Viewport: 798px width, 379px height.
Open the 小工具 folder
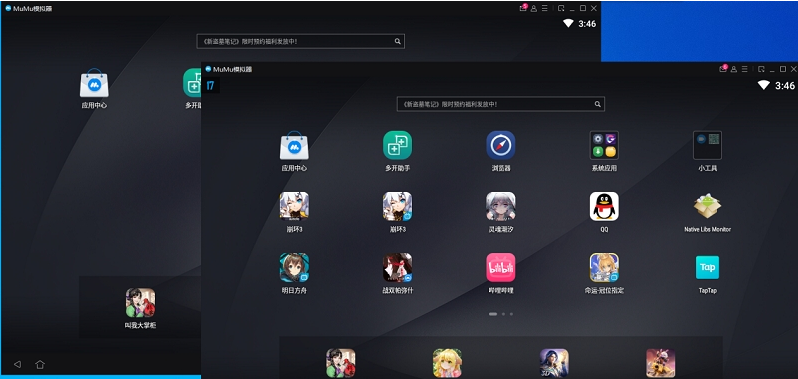707,145
